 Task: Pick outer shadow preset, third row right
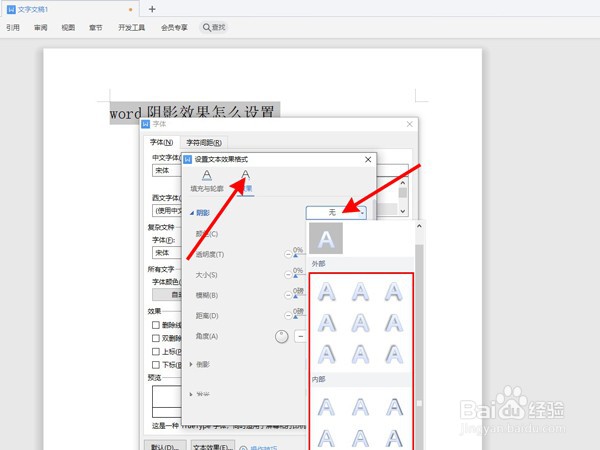pyautogui.click(x=394, y=354)
